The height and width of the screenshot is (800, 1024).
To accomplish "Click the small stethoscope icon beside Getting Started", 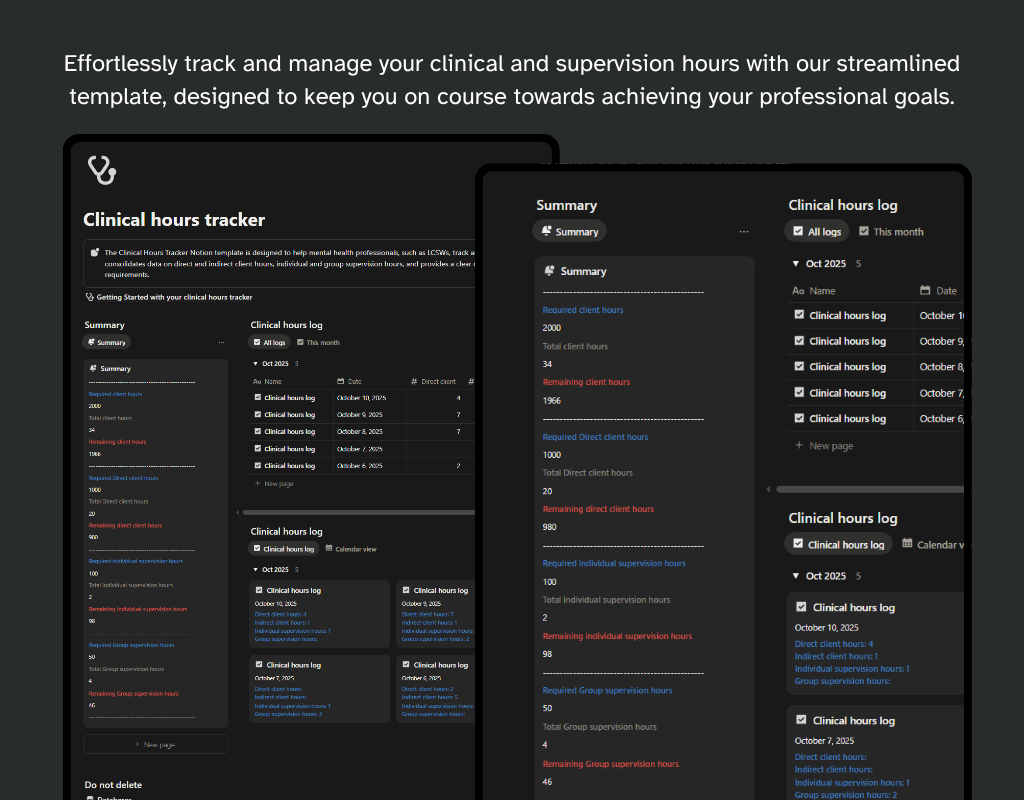I will click(x=90, y=297).
